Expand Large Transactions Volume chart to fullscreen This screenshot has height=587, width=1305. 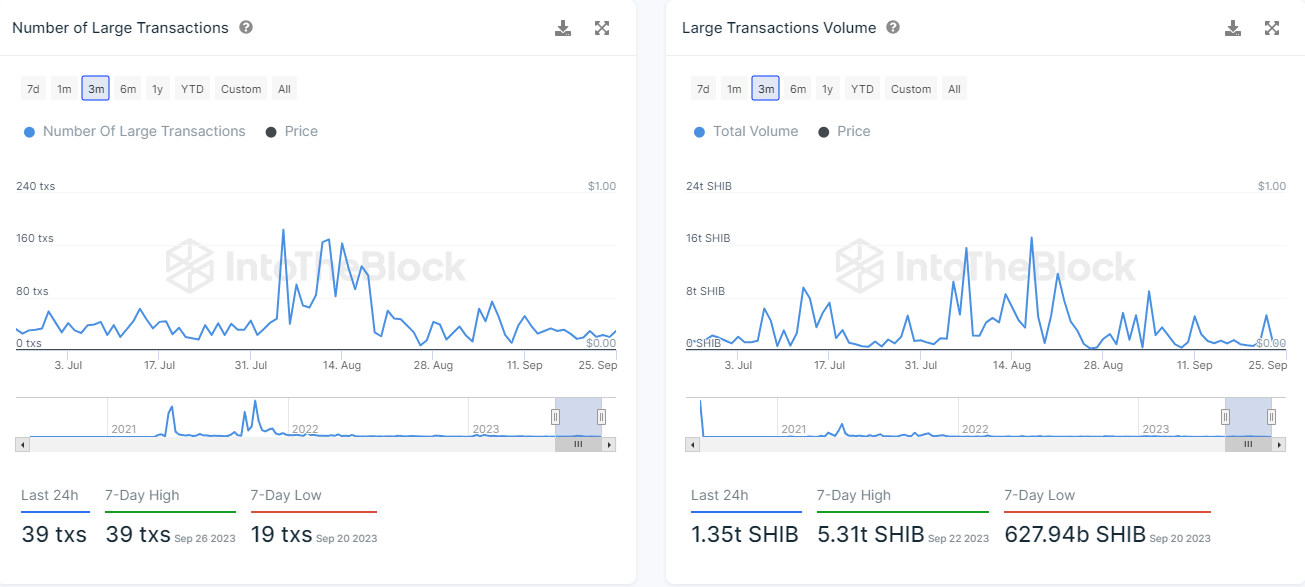(x=1272, y=28)
